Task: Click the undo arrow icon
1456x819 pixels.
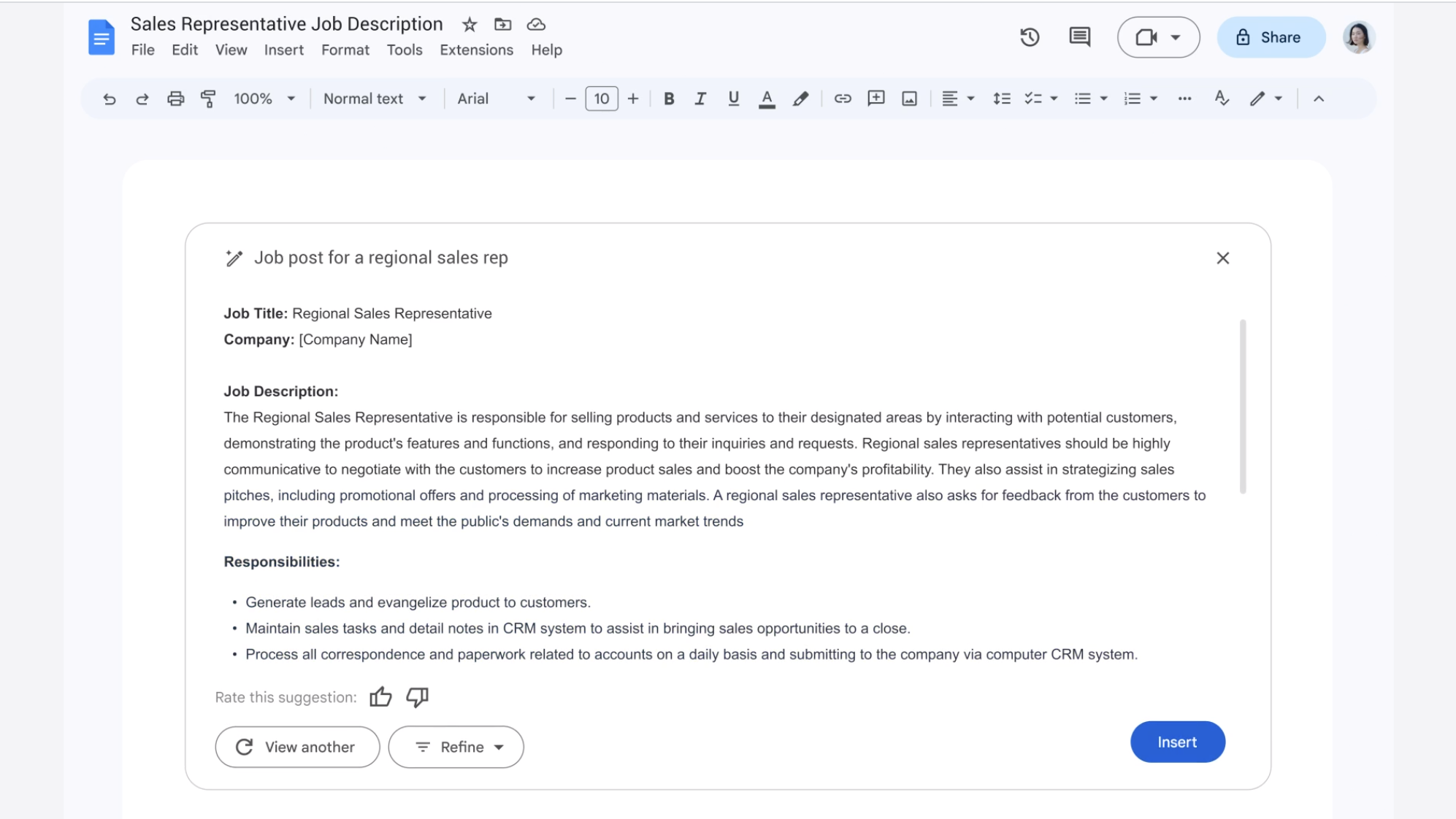Action: [107, 98]
